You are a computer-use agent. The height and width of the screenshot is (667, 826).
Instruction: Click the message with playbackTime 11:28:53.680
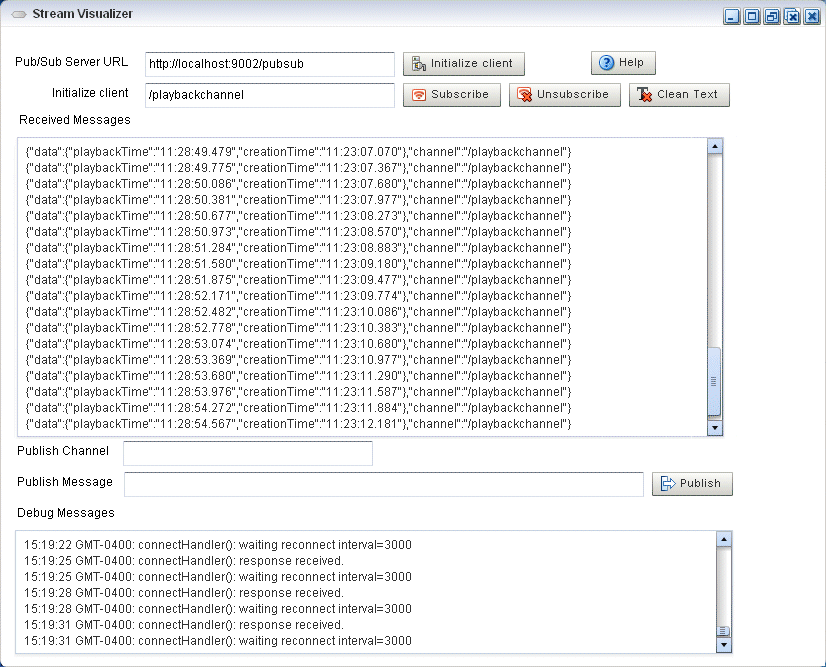click(299, 376)
